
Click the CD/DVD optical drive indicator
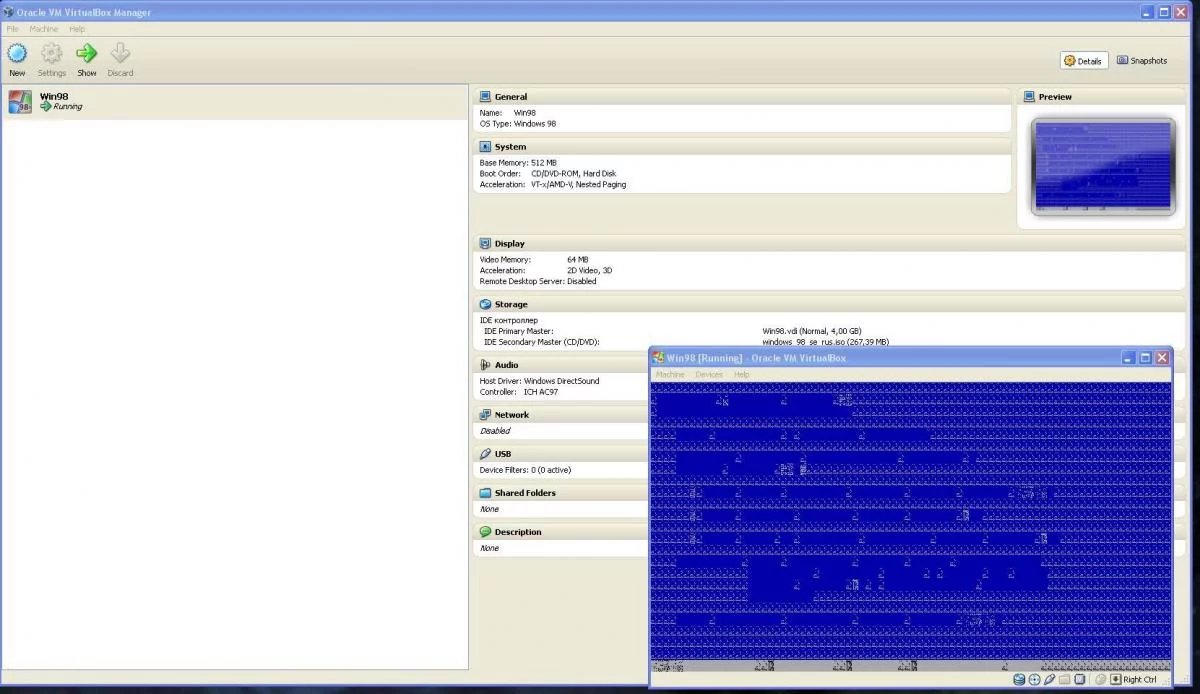tap(1034, 679)
